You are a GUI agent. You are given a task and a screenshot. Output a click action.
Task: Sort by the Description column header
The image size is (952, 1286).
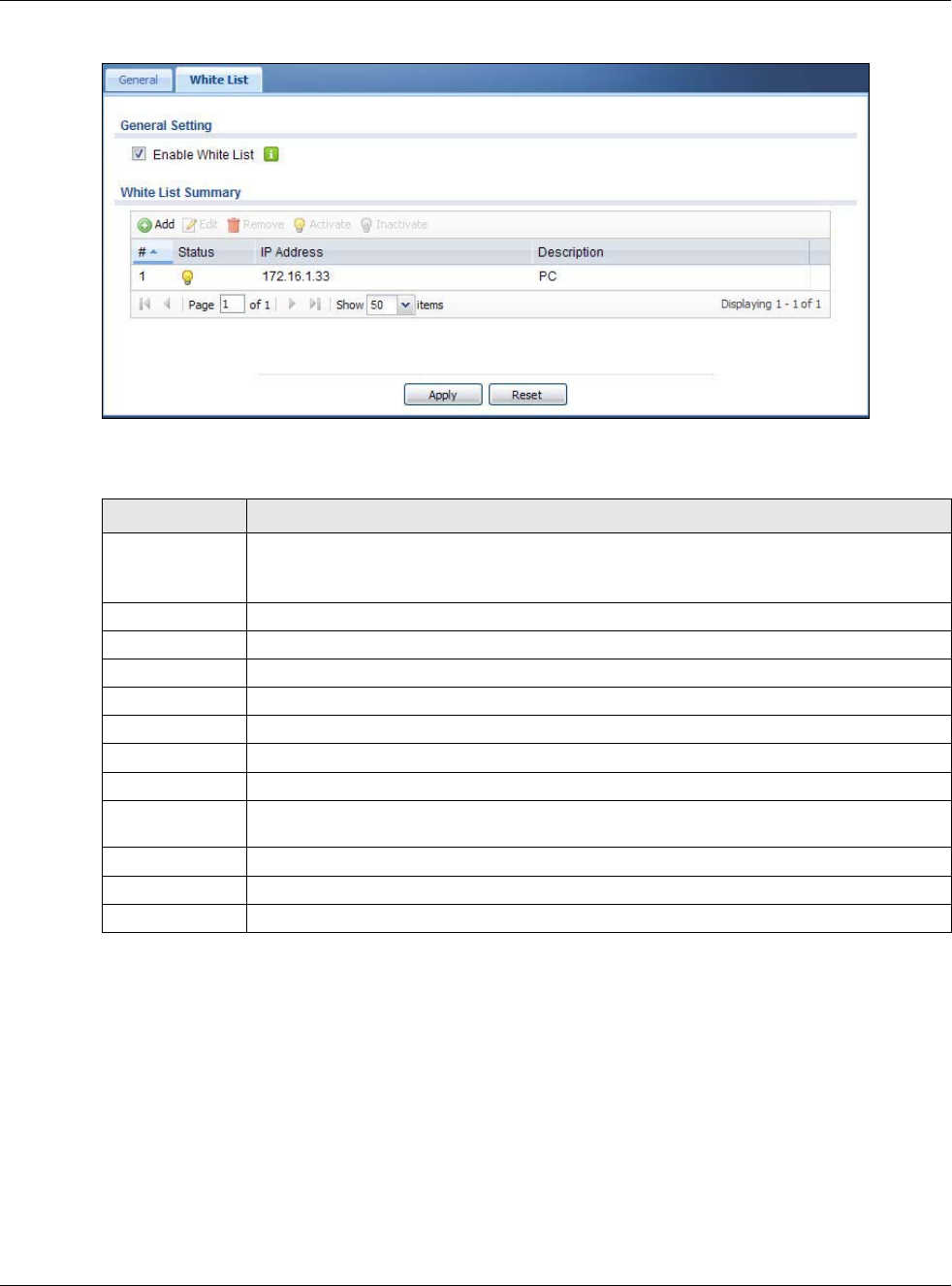point(671,252)
